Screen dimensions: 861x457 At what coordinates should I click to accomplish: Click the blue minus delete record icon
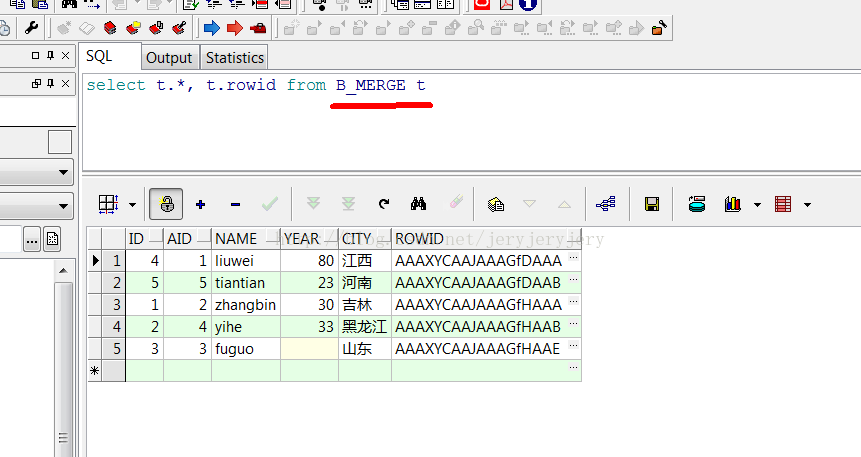click(235, 204)
